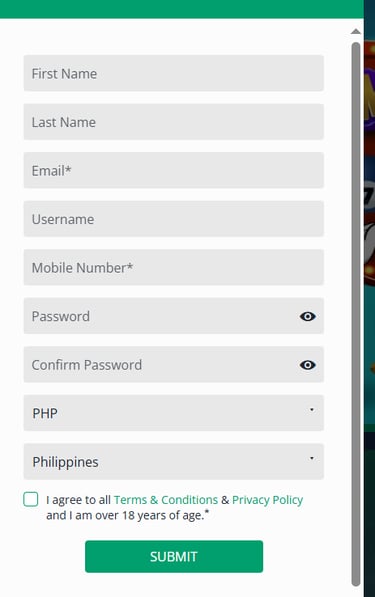Focus the First Name field

pos(174,73)
